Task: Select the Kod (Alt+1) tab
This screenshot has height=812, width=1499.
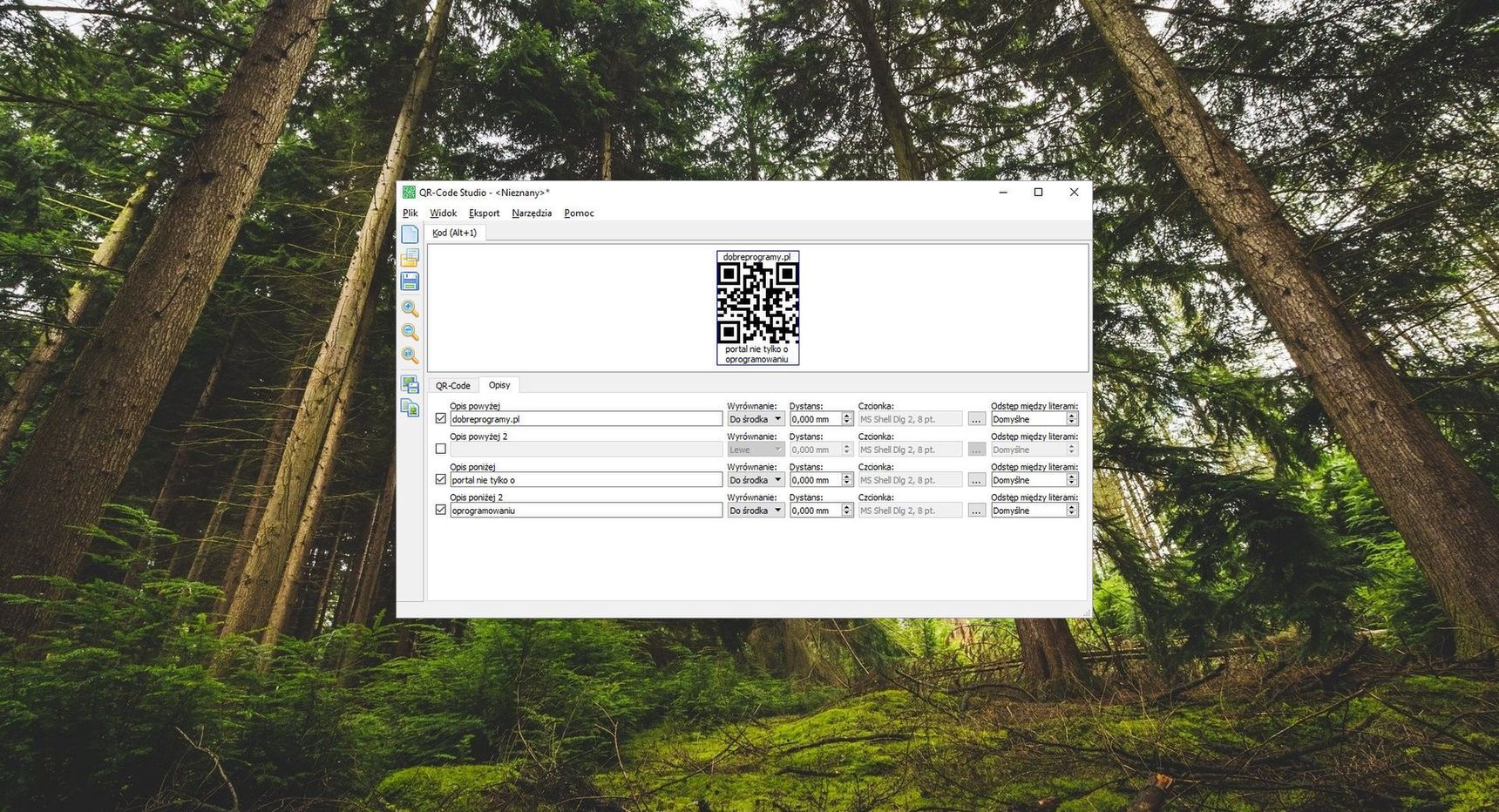Action: (x=455, y=233)
